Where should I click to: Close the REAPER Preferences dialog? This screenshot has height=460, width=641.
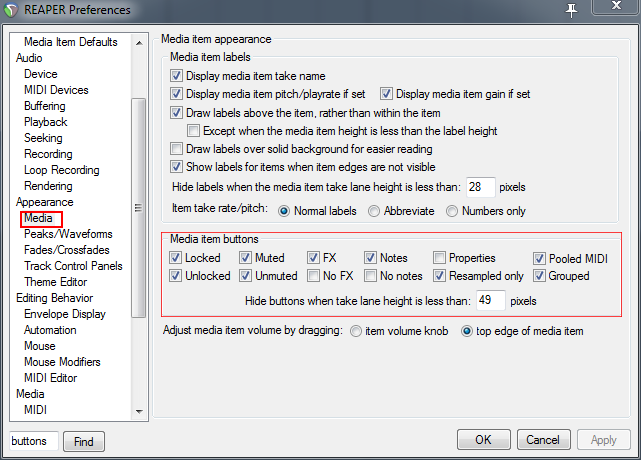click(616, 8)
